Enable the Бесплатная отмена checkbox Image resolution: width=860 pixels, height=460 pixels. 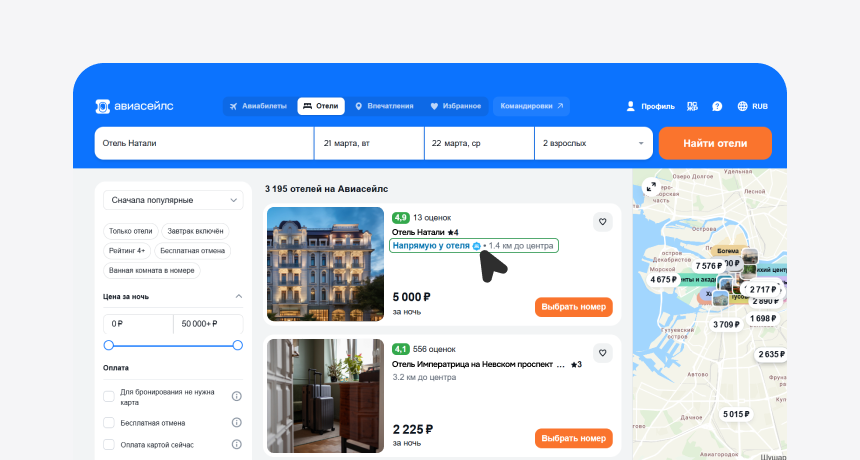[109, 422]
